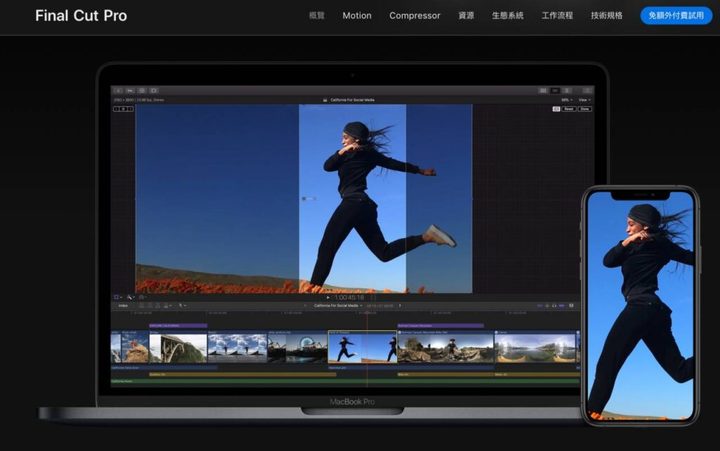
Task: Open the 資源 resources page
Action: coord(466,16)
